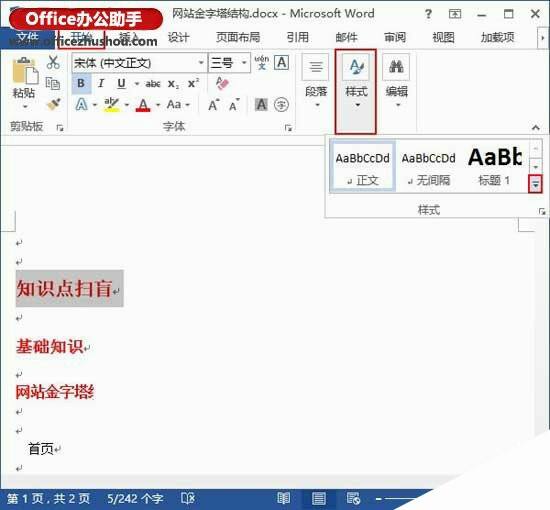Open the 文件 File tab
Image resolution: width=550 pixels, height=510 pixels.
[27, 37]
